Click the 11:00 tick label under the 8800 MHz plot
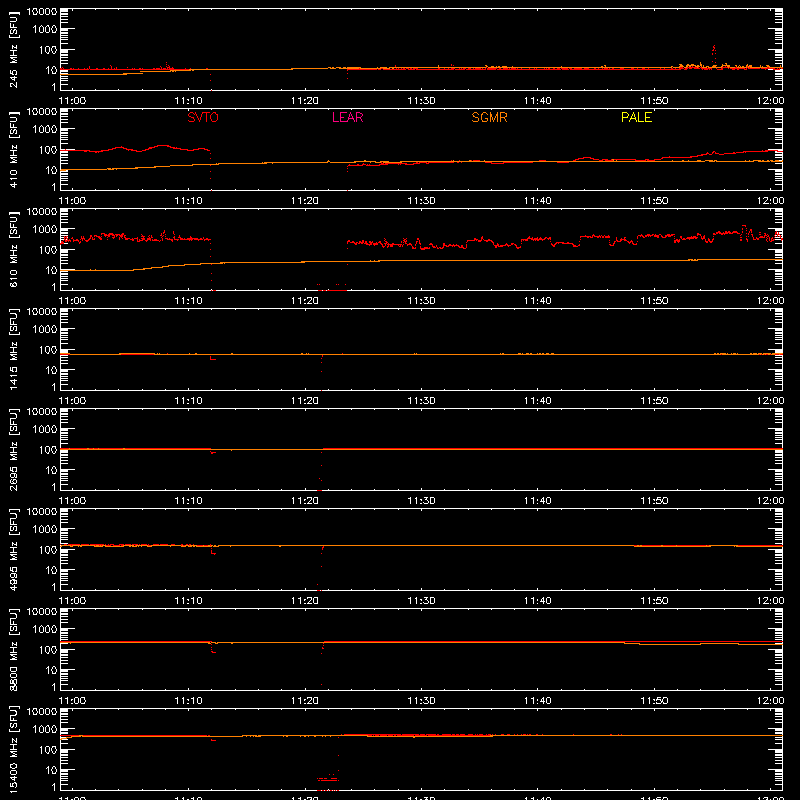The height and width of the screenshot is (800, 800). tap(72, 701)
